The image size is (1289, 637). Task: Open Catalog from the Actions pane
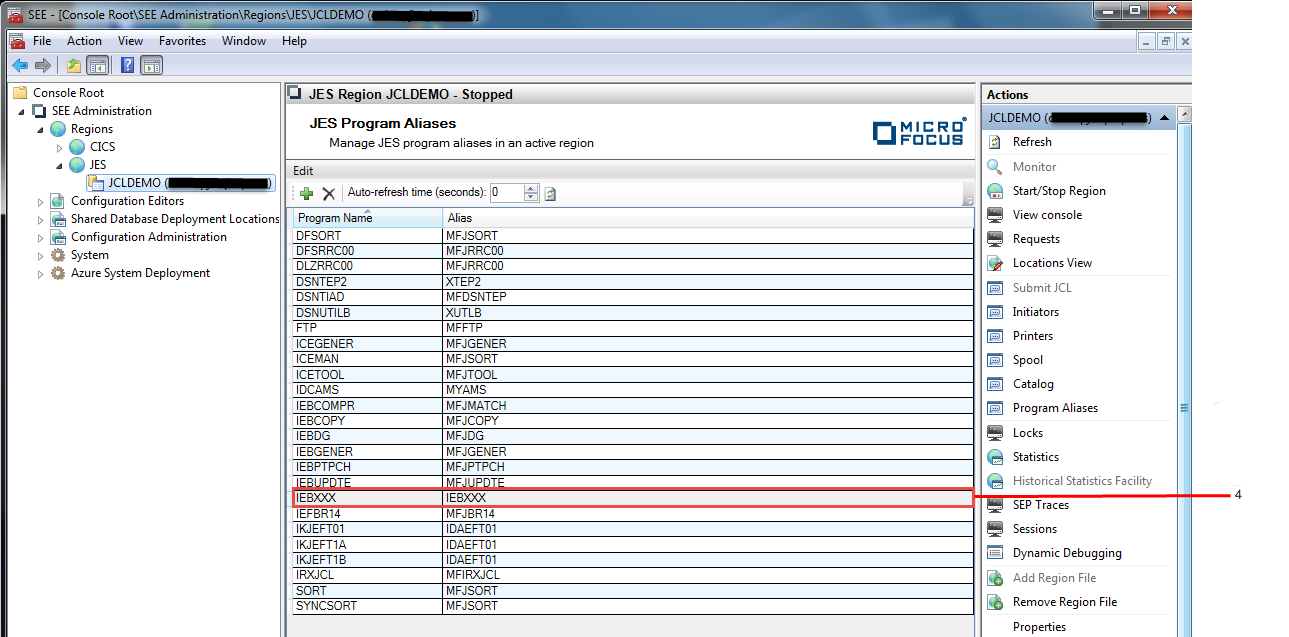1032,384
